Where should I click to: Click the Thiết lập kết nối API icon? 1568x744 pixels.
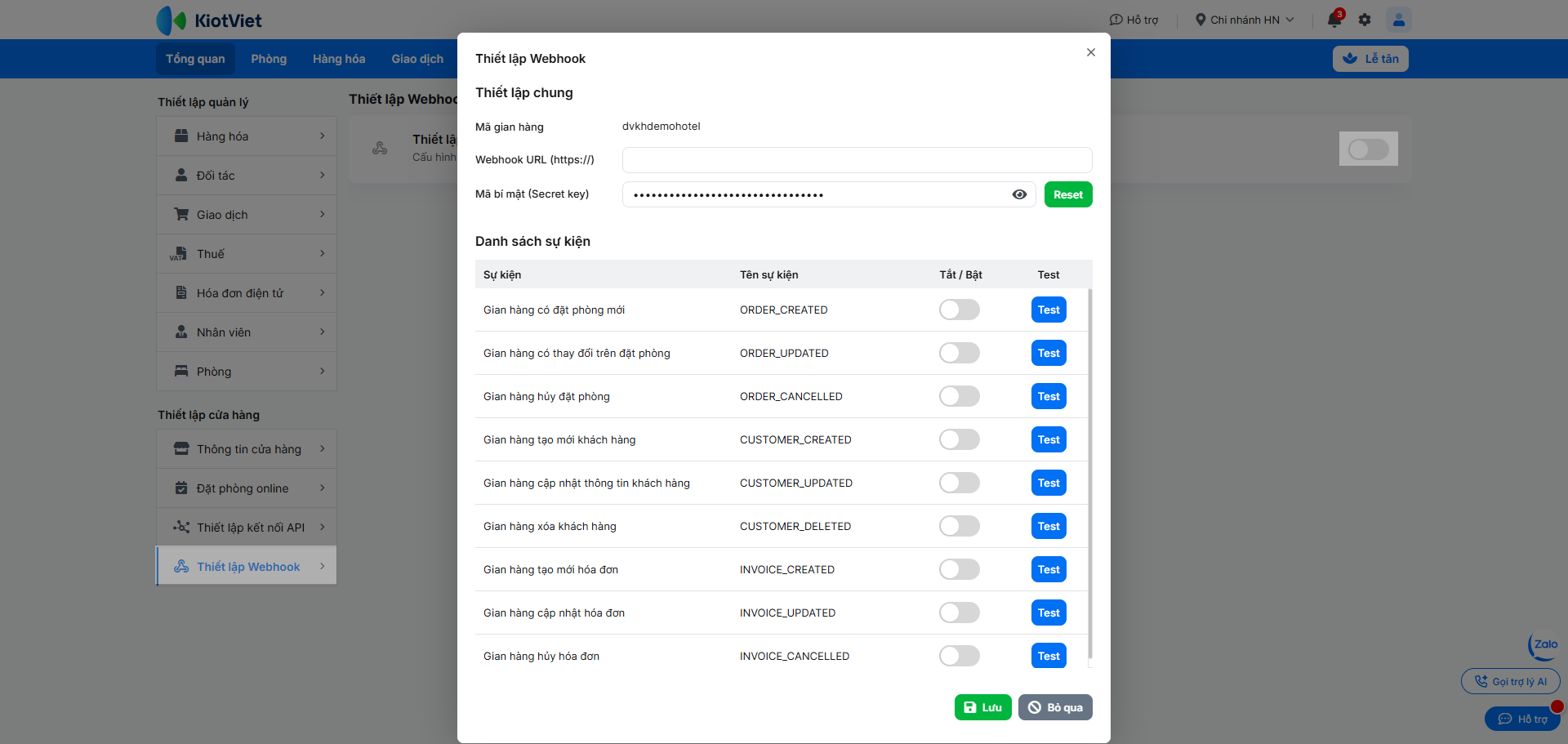(x=181, y=527)
